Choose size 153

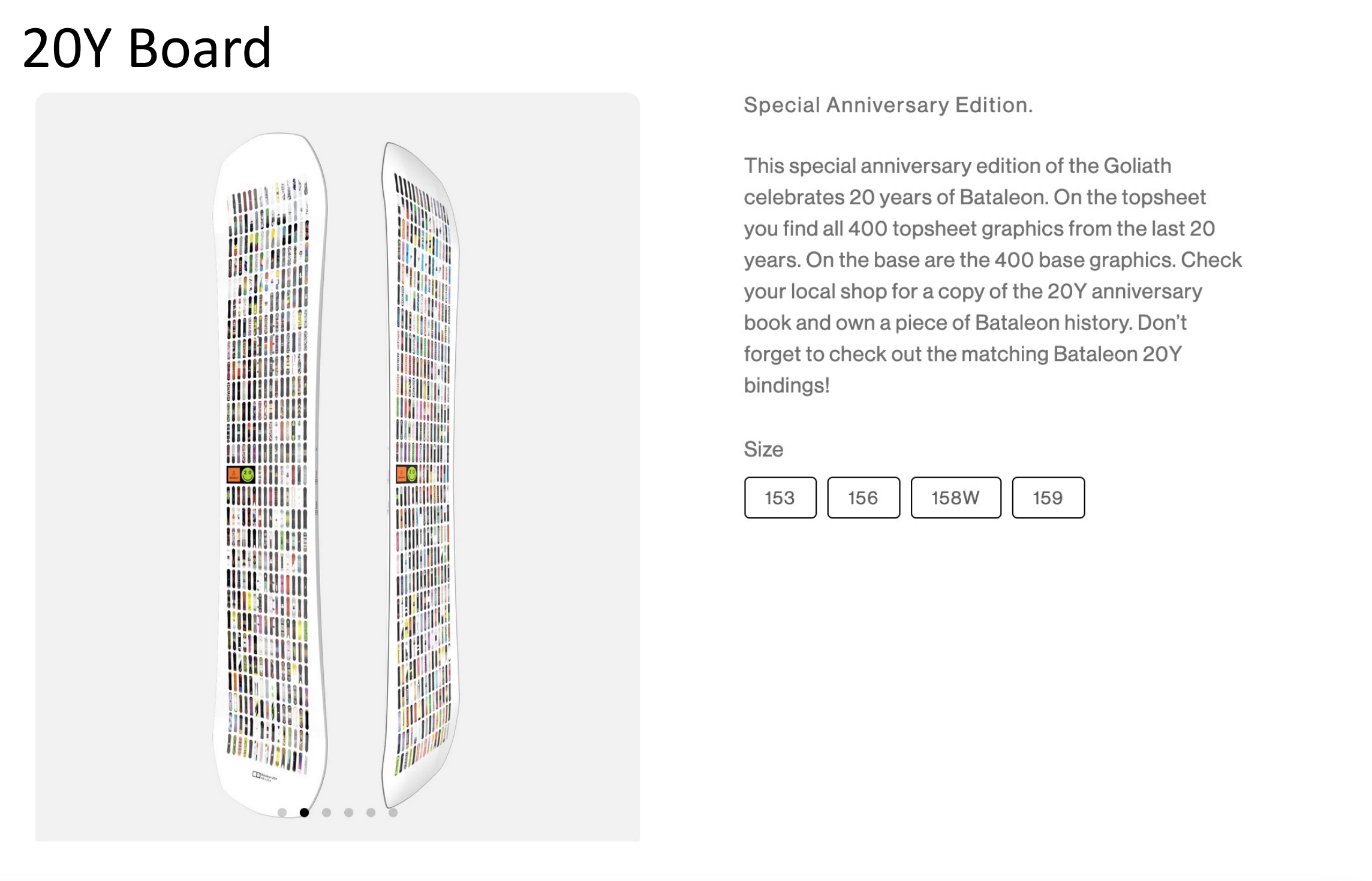(x=780, y=497)
